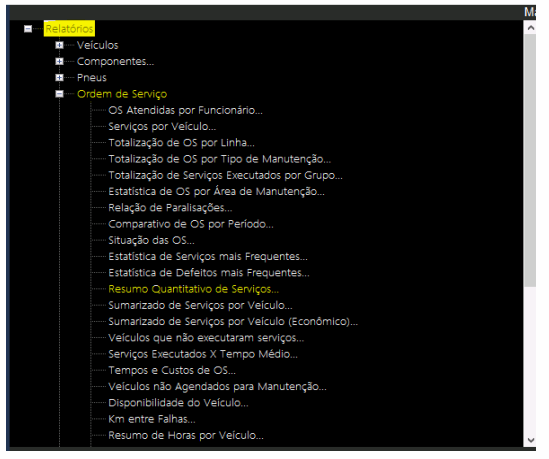Open Serviços Executados X Tempo Médio...
Screen dimensions: 549x459
click(x=203, y=354)
